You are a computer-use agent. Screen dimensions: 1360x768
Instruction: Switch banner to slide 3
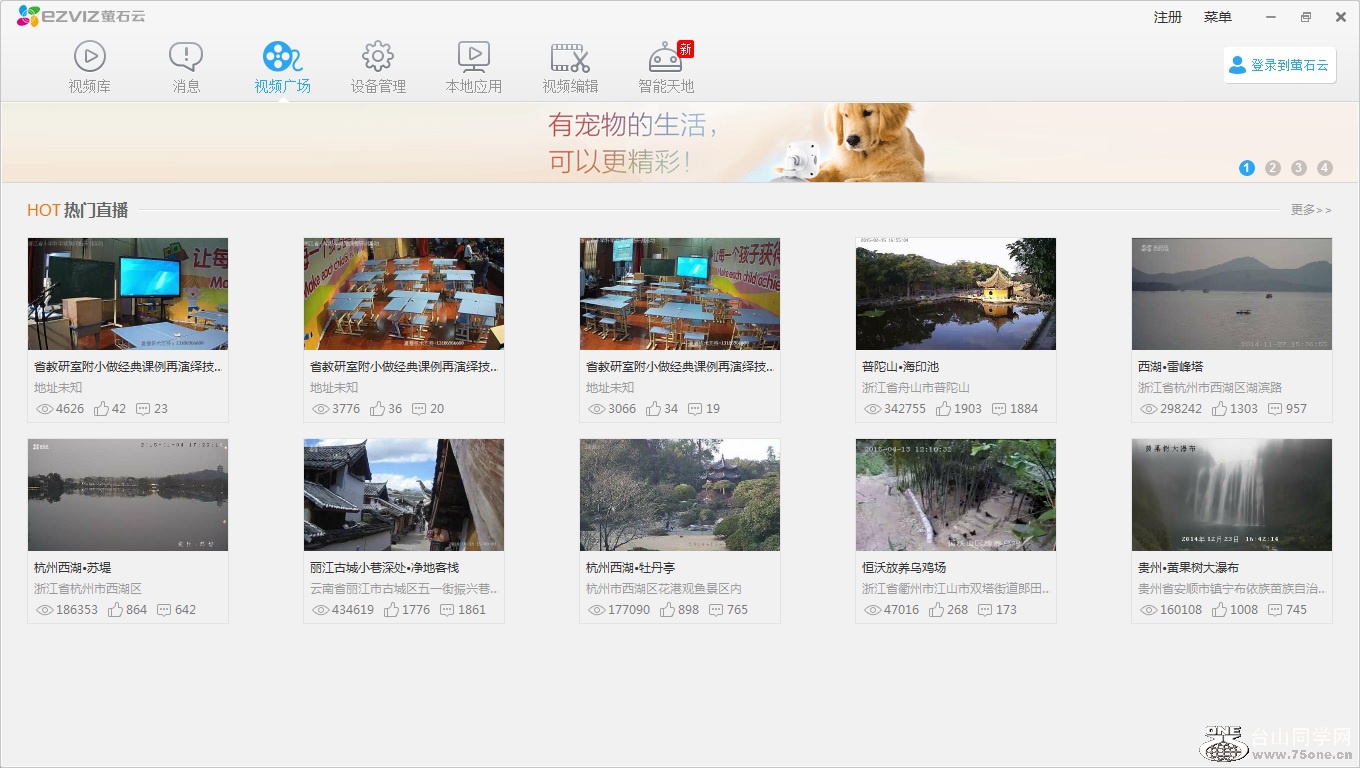(1299, 168)
